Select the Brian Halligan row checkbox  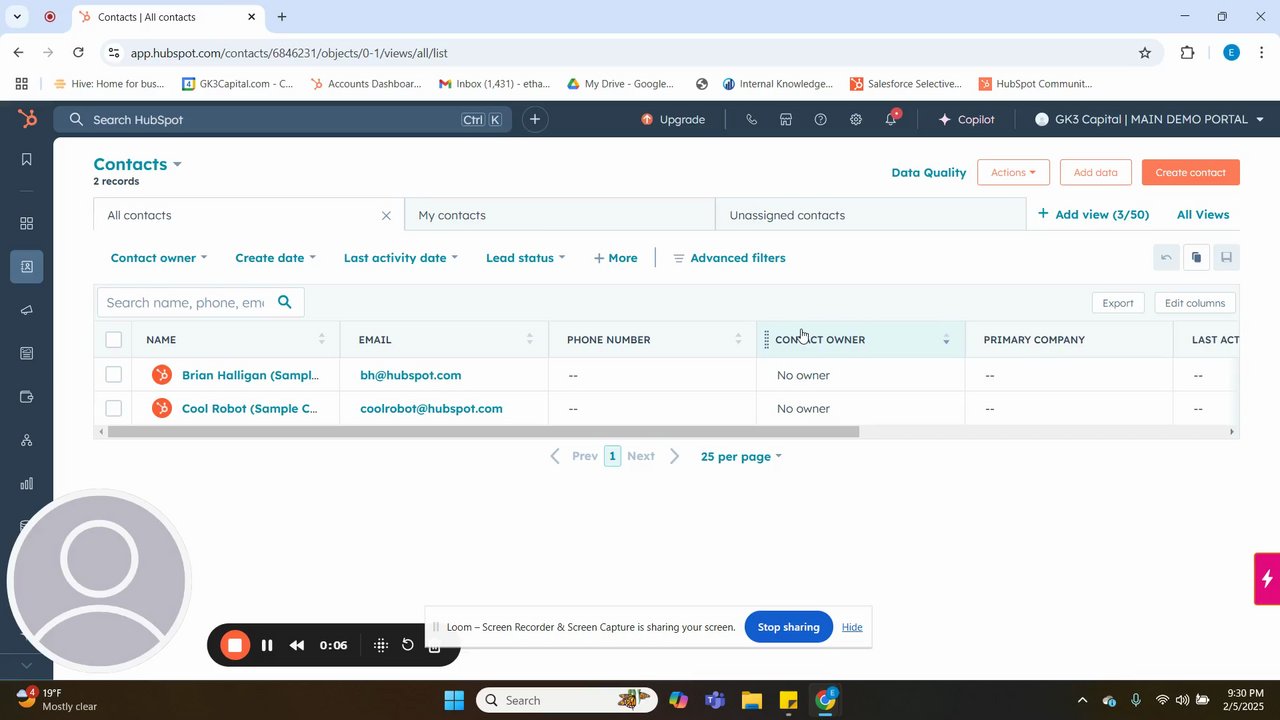114,375
